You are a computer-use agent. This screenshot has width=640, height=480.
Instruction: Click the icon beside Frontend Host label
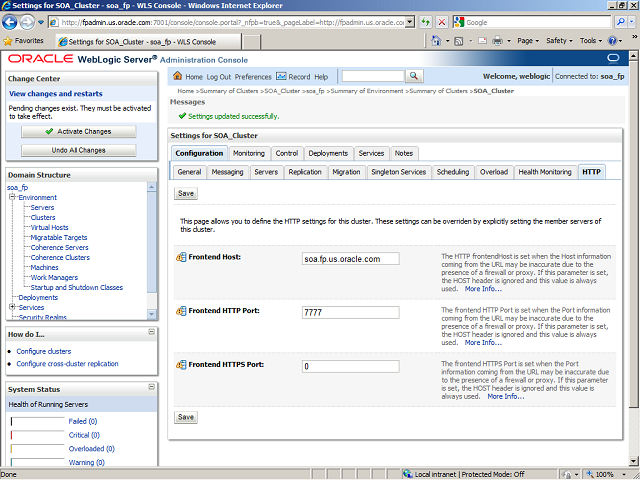point(181,258)
